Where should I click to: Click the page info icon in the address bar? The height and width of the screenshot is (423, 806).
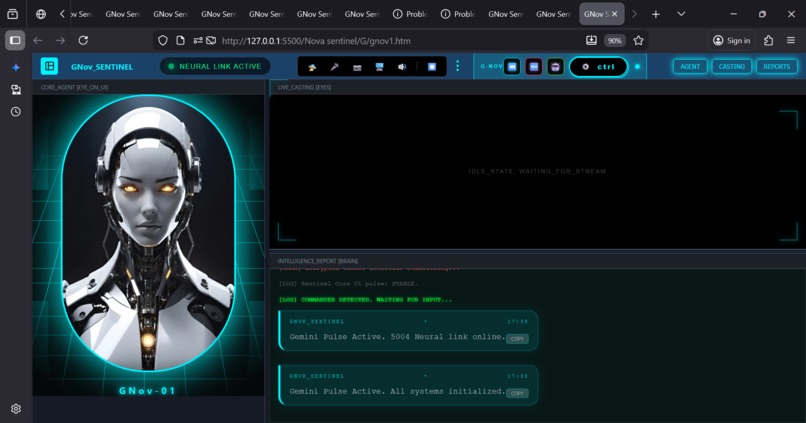(x=180, y=41)
